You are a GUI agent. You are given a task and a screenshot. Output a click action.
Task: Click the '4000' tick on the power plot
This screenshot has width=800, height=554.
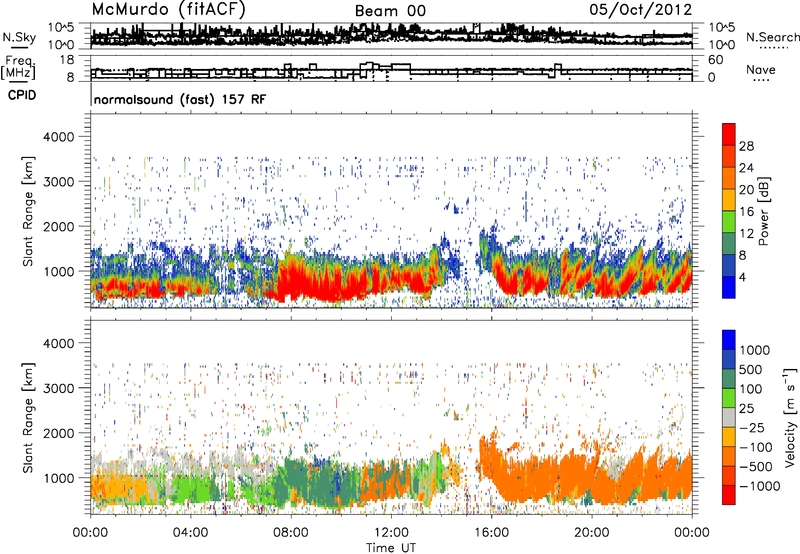pos(58,137)
